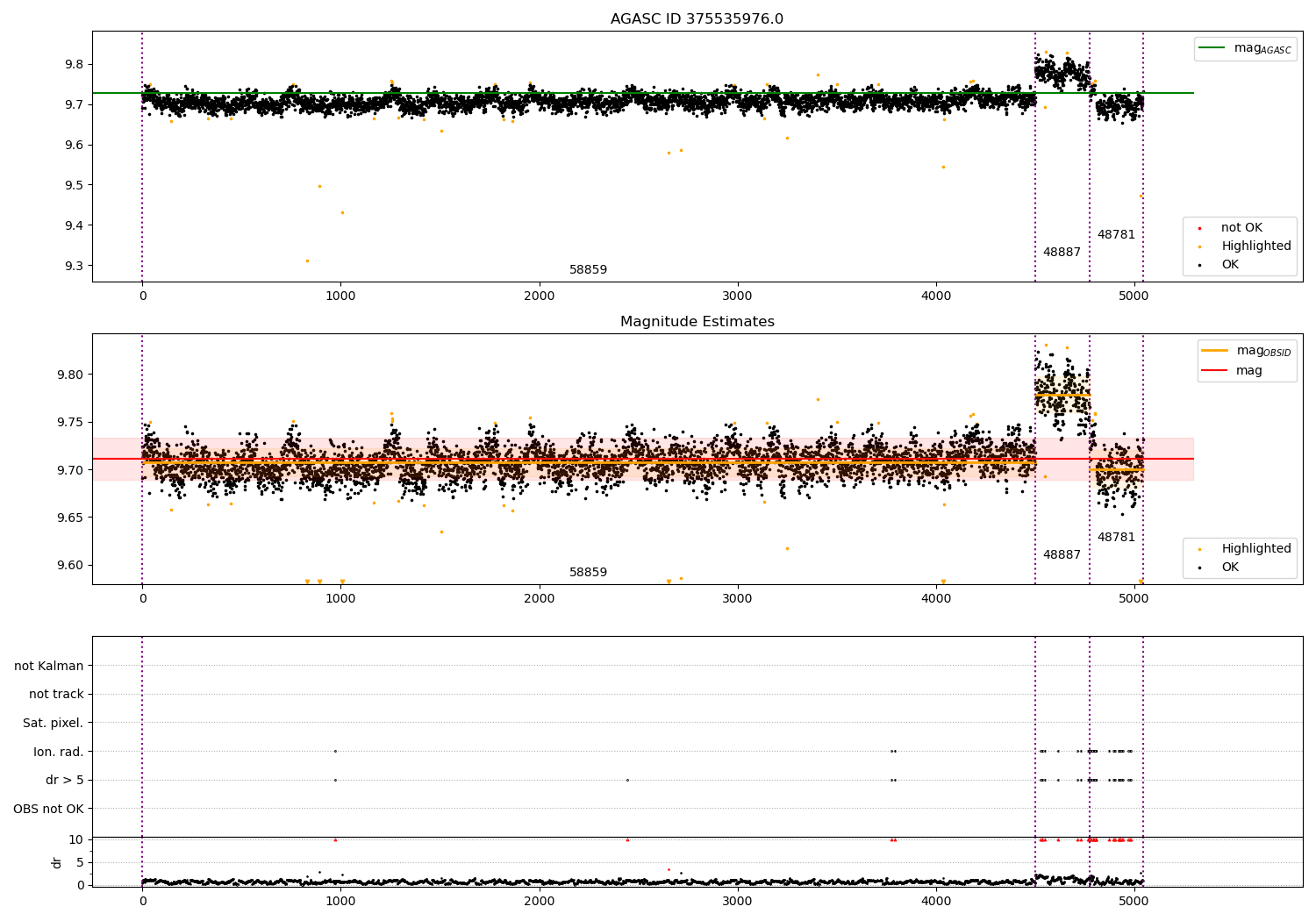Click the 'OBS not OK' axis label
Viewport: 1316px width, 921px height.
coord(48,809)
